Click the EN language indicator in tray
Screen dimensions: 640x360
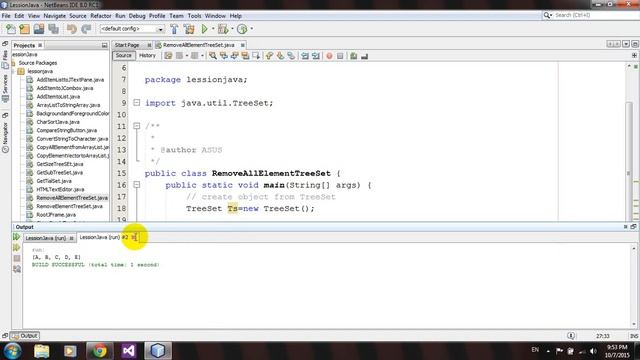[535, 350]
